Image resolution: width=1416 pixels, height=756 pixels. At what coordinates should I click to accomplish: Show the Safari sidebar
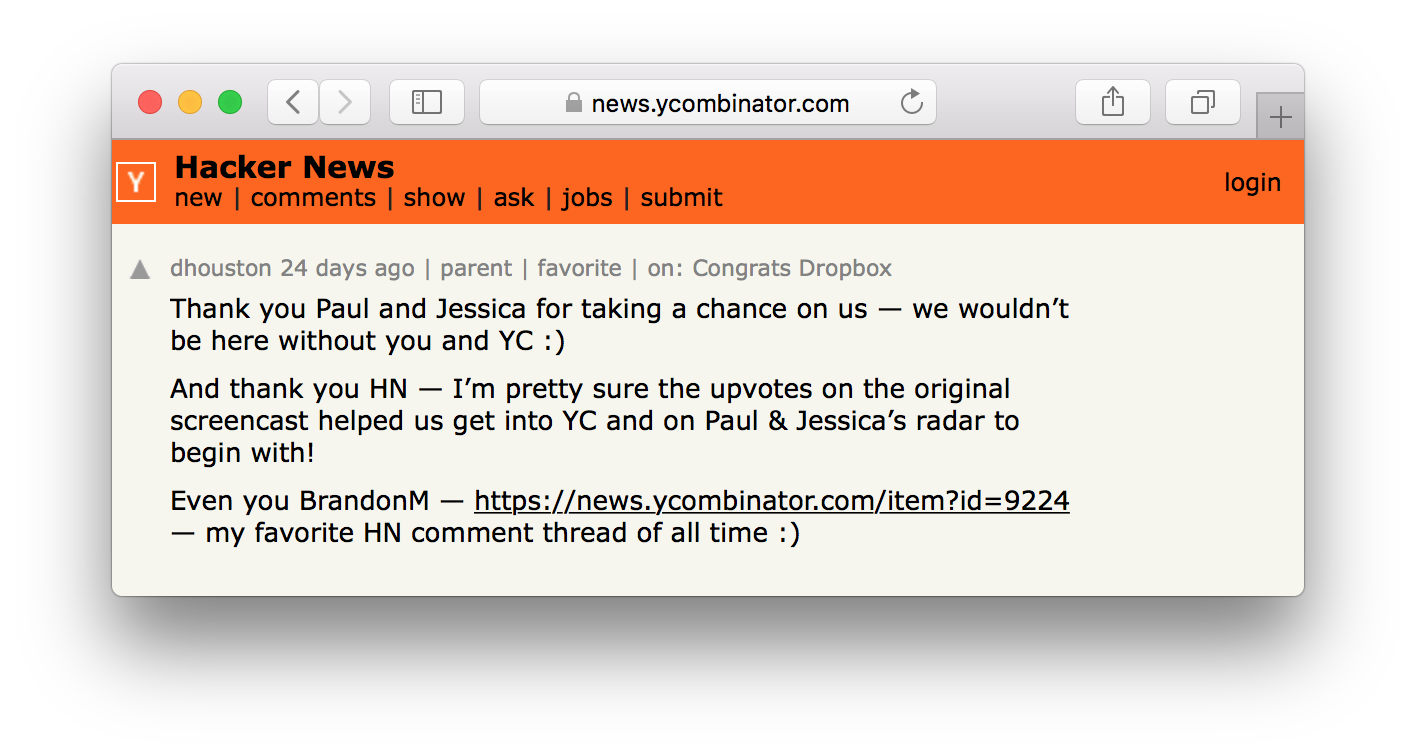pos(427,102)
